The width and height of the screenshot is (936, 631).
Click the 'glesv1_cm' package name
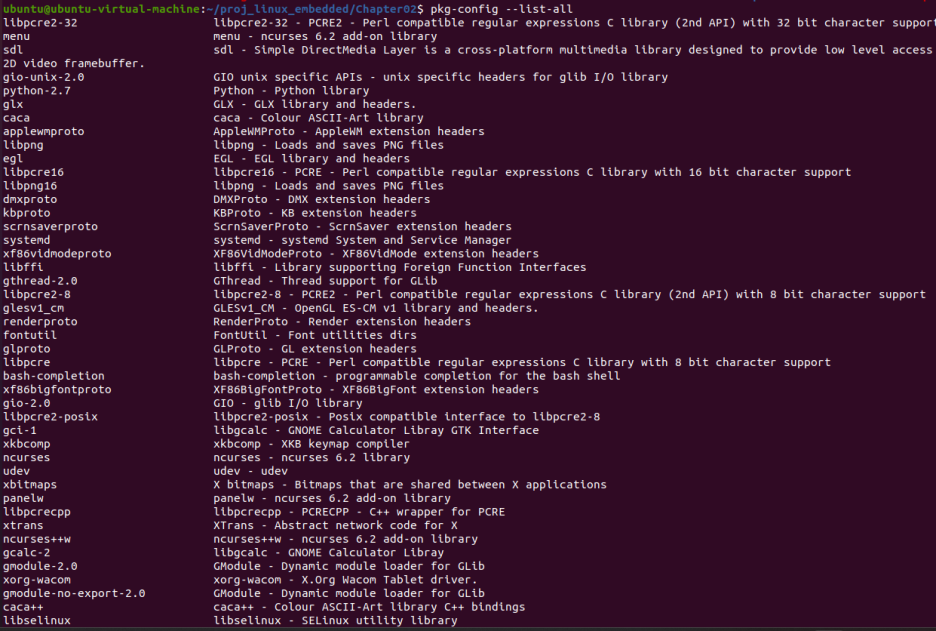point(33,308)
